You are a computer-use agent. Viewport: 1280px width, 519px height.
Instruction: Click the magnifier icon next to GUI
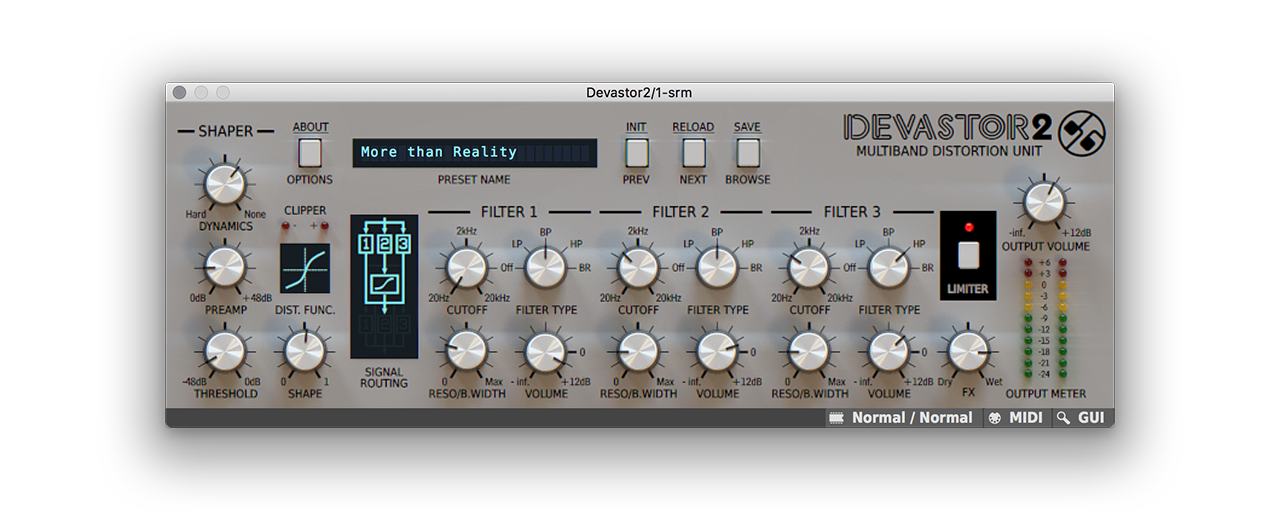1064,418
